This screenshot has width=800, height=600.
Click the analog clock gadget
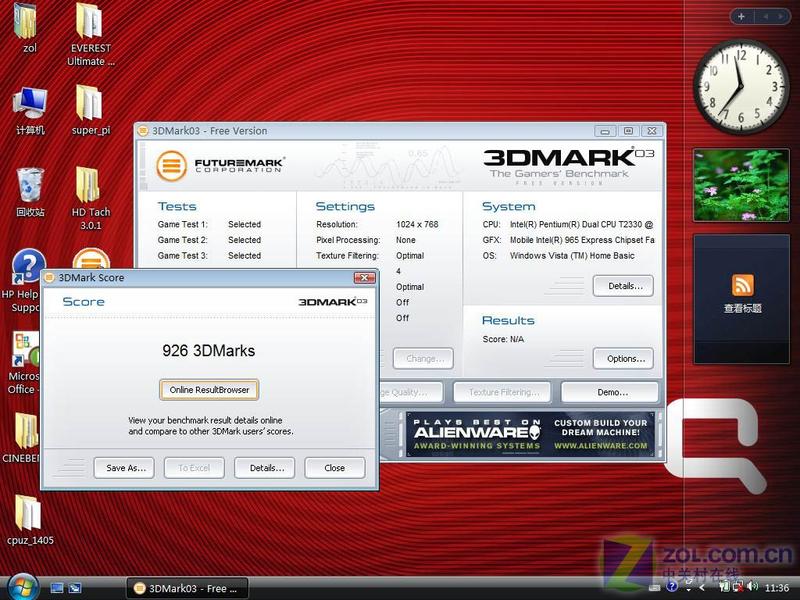(741, 86)
